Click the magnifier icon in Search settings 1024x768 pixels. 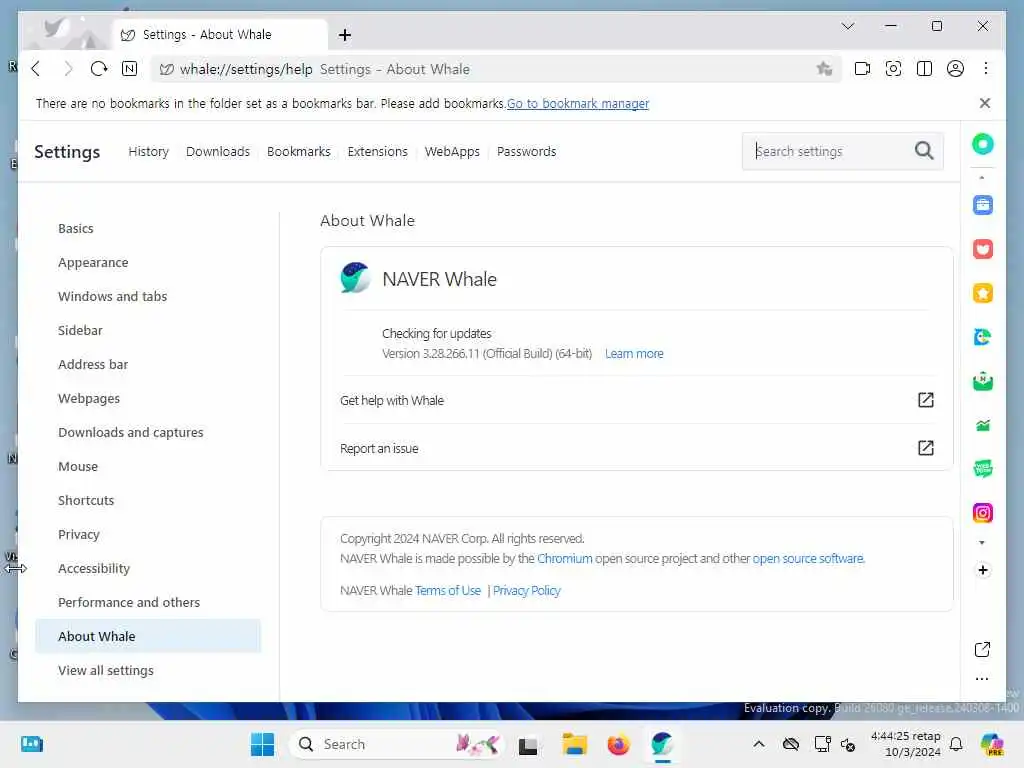pyautogui.click(x=923, y=151)
